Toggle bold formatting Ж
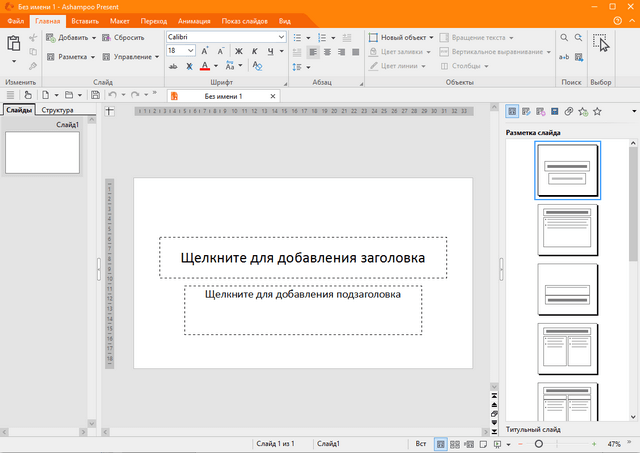The height and width of the screenshot is (453, 640). [239, 51]
